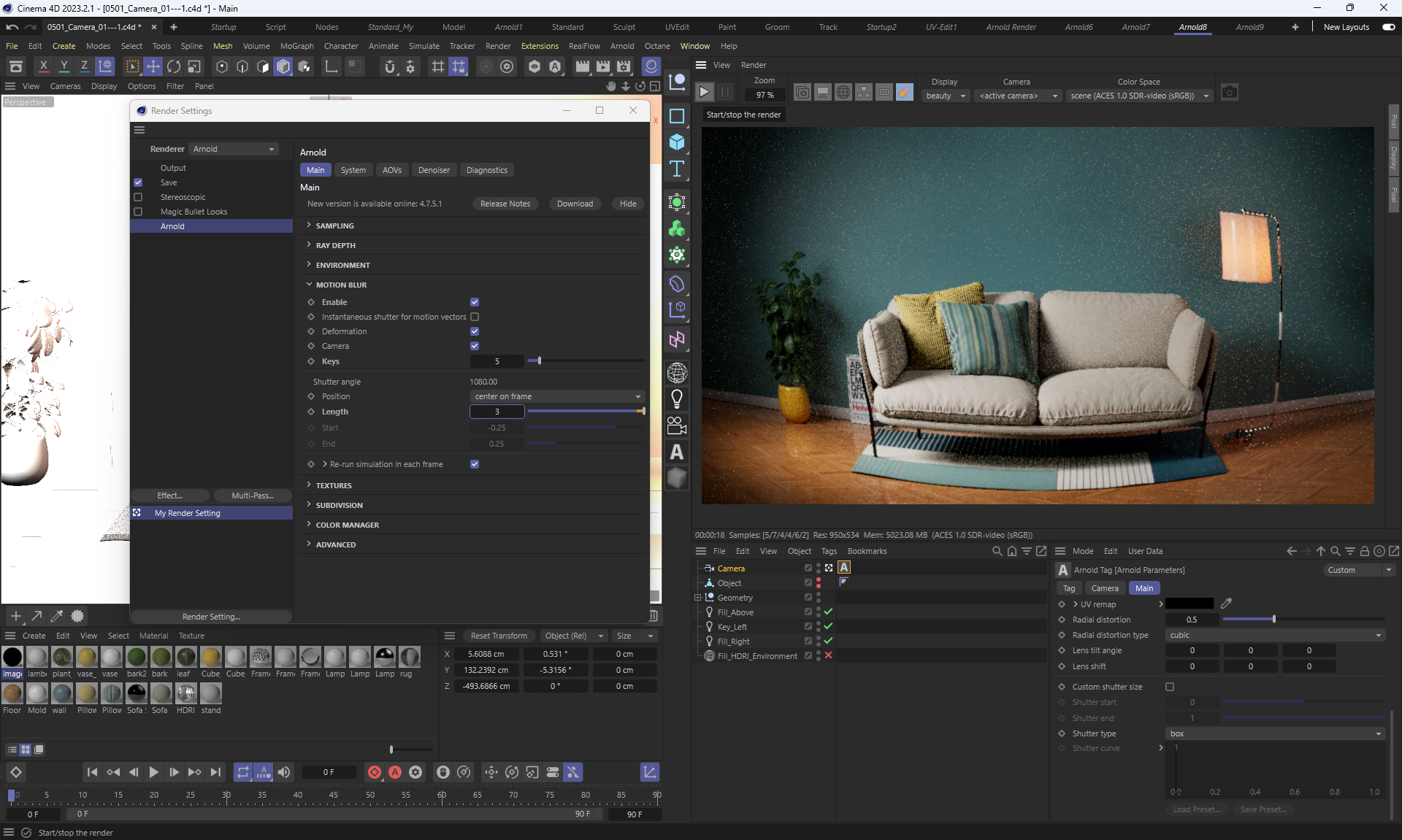Image resolution: width=1402 pixels, height=840 pixels.
Task: Select the Cube primitive icon in sidebar
Action: click(677, 142)
